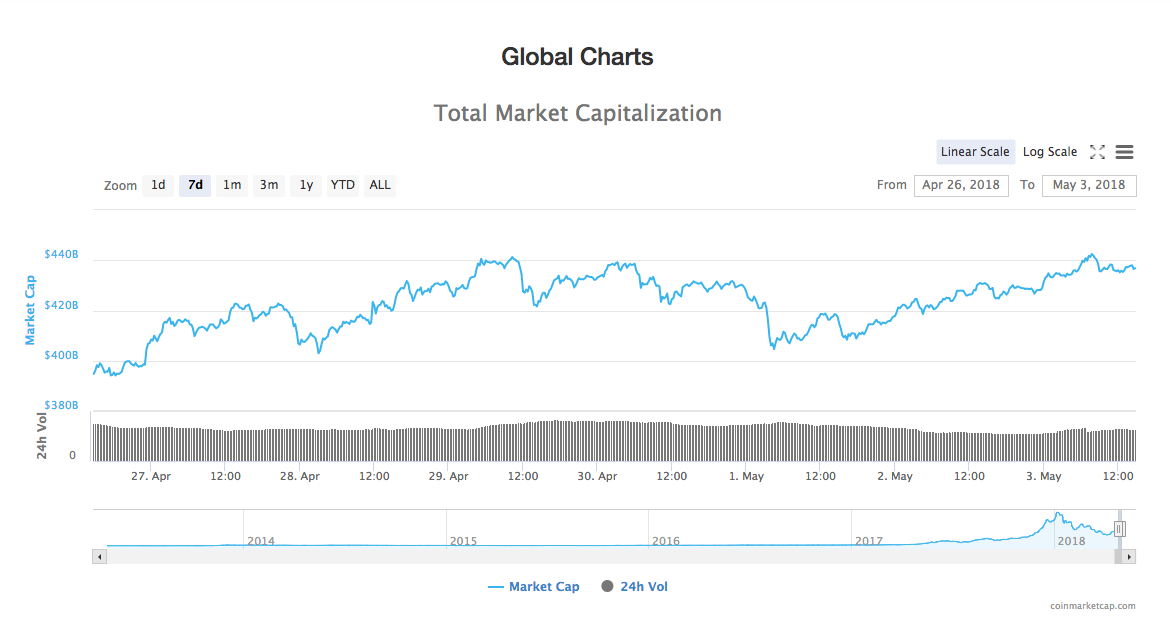The width and height of the screenshot is (1171, 623).
Task: Switch to Log Scale
Action: coord(1049,152)
